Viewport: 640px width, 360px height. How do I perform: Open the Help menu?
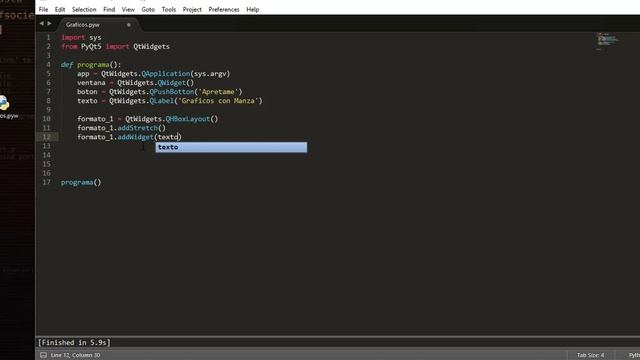pos(253,9)
